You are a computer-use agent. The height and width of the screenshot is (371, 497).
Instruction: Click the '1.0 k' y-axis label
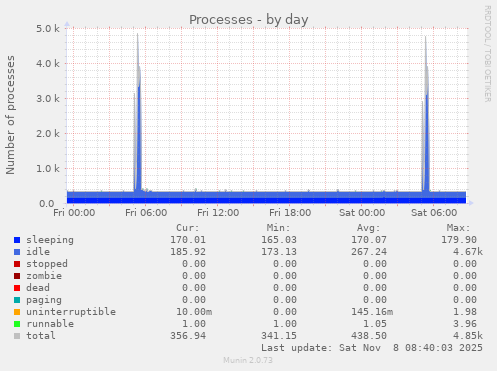[48, 169]
